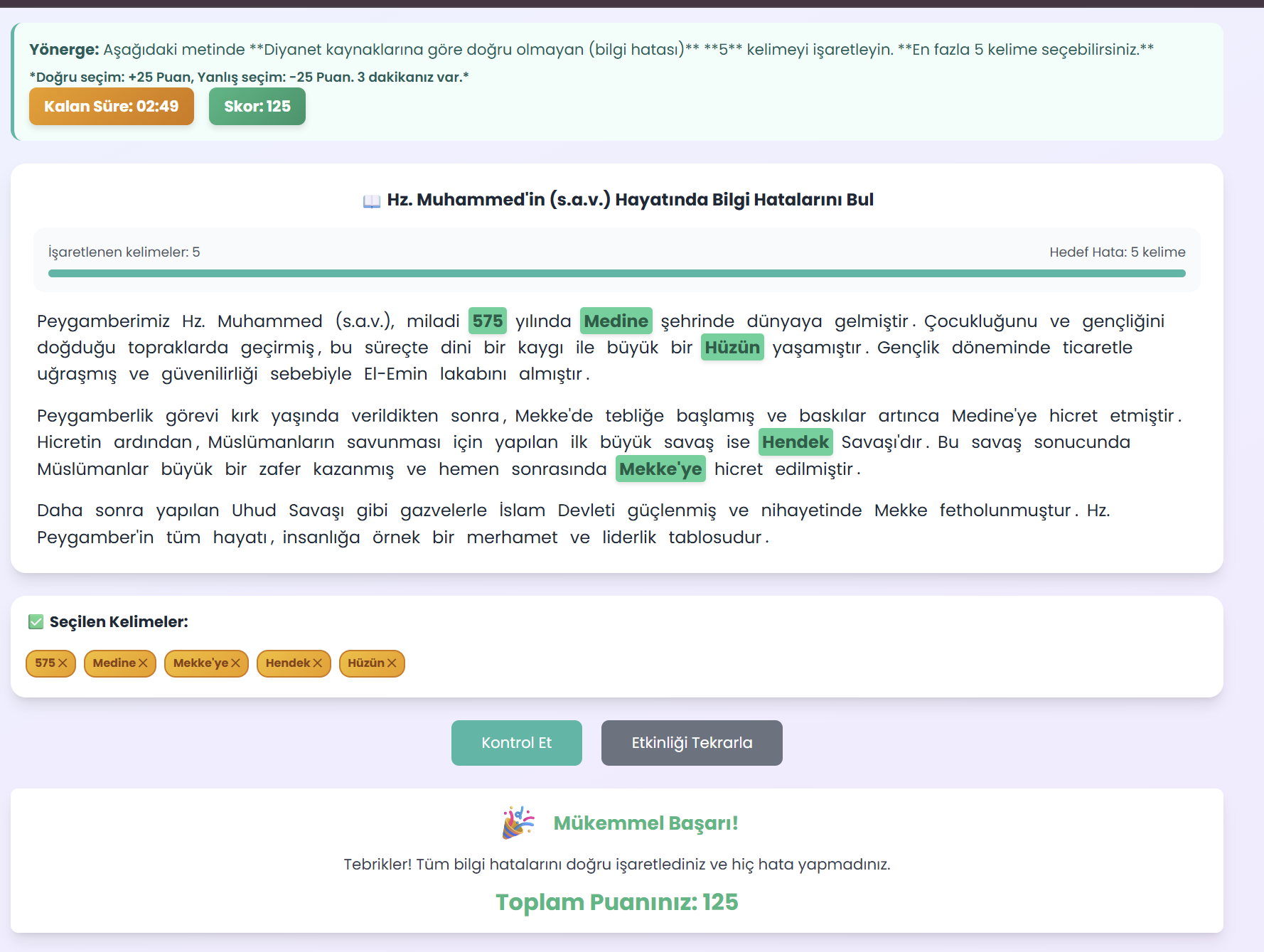
Task: Remove the Hüzün chip via its X icon
Action: (392, 663)
